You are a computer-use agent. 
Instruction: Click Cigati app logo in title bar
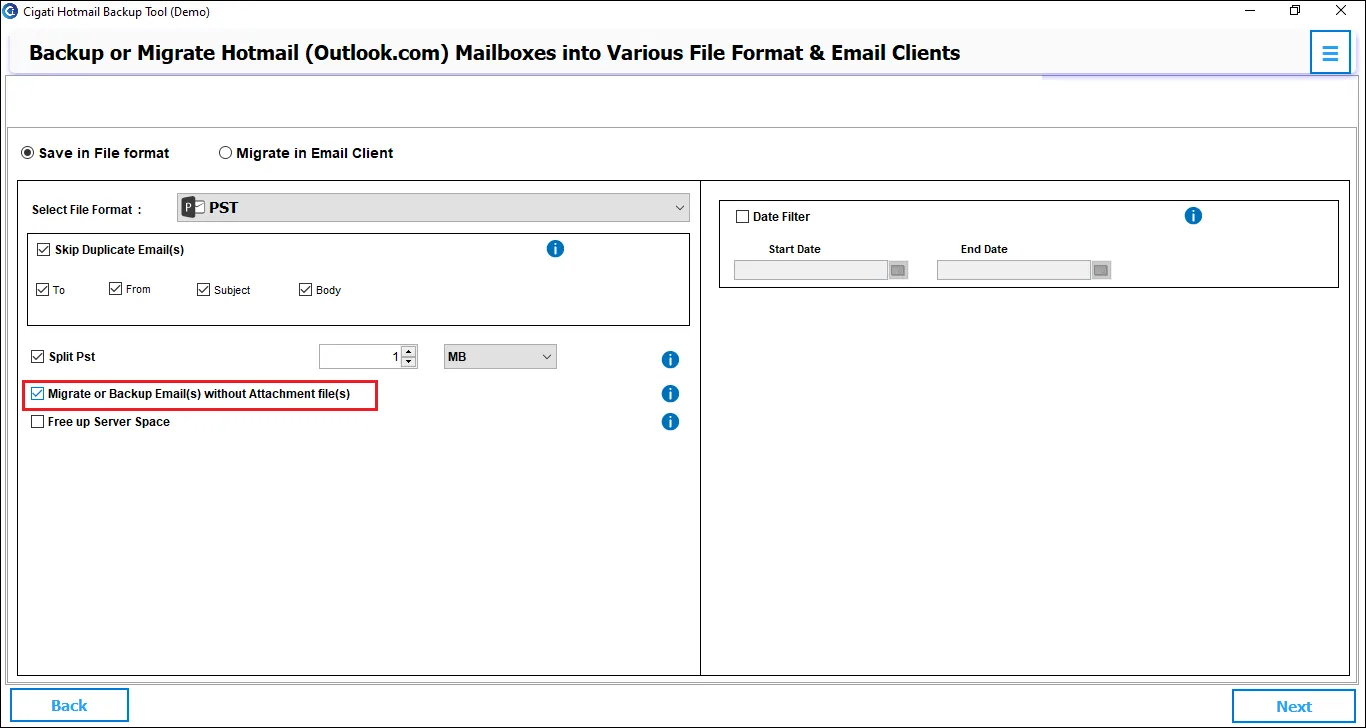tap(10, 11)
